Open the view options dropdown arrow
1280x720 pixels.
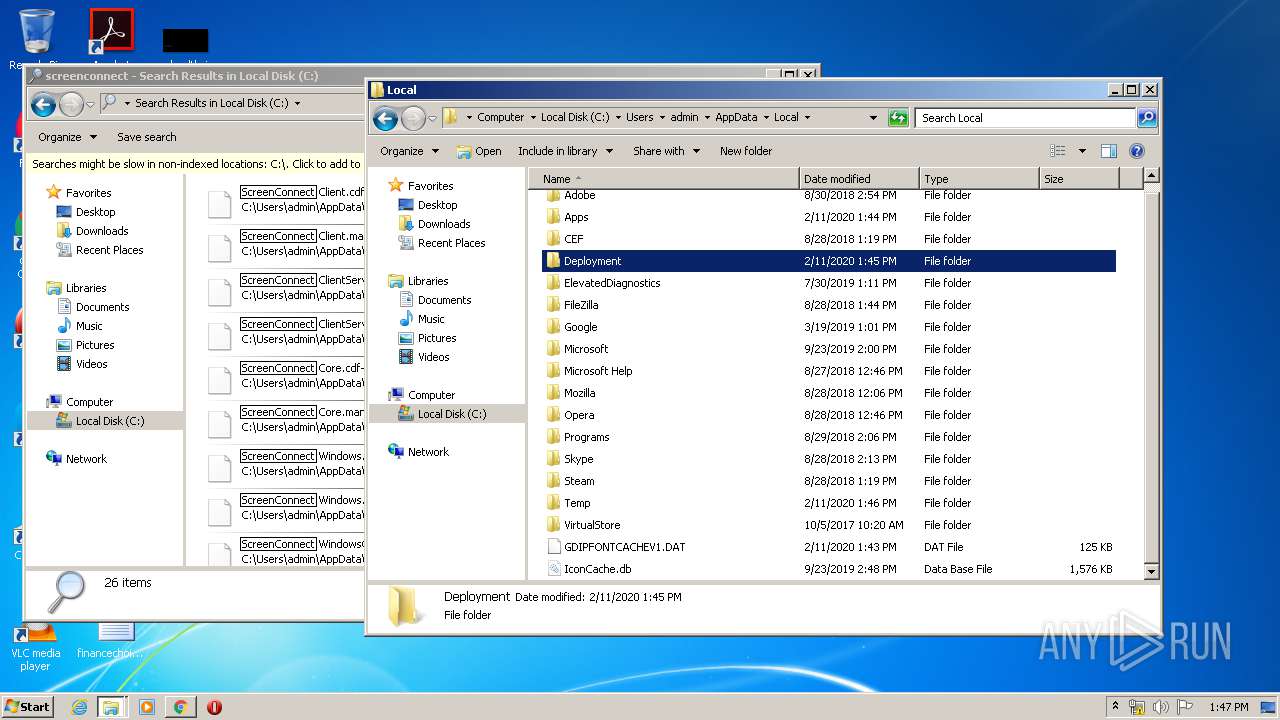1082,151
